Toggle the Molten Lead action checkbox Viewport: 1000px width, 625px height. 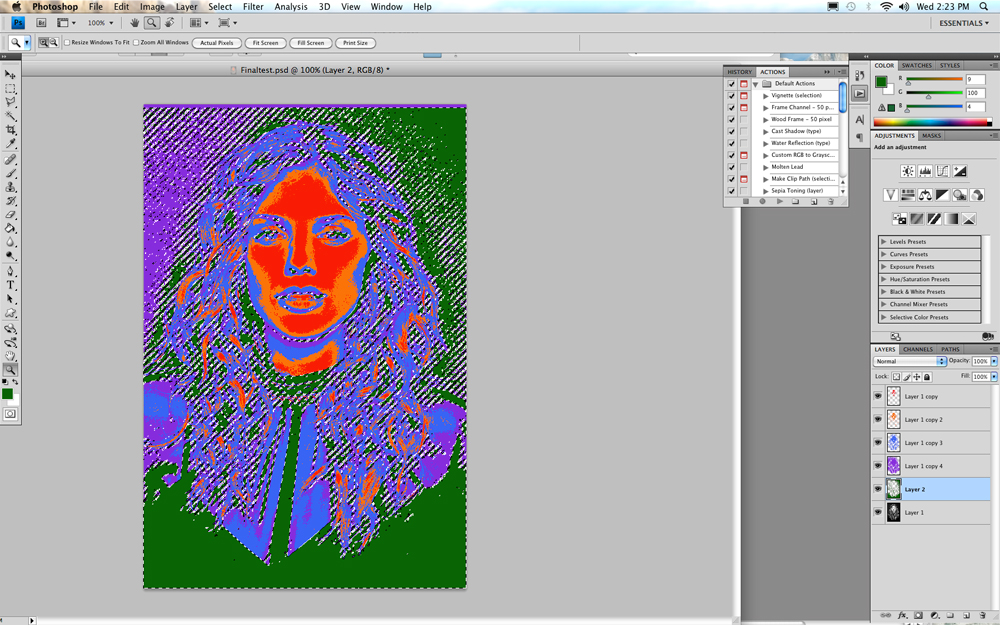(x=732, y=167)
